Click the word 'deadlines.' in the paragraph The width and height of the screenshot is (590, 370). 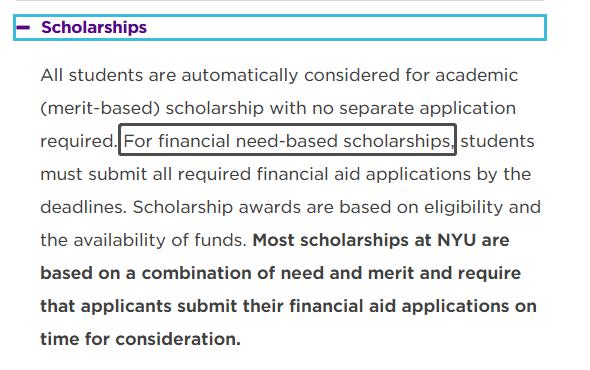click(84, 207)
